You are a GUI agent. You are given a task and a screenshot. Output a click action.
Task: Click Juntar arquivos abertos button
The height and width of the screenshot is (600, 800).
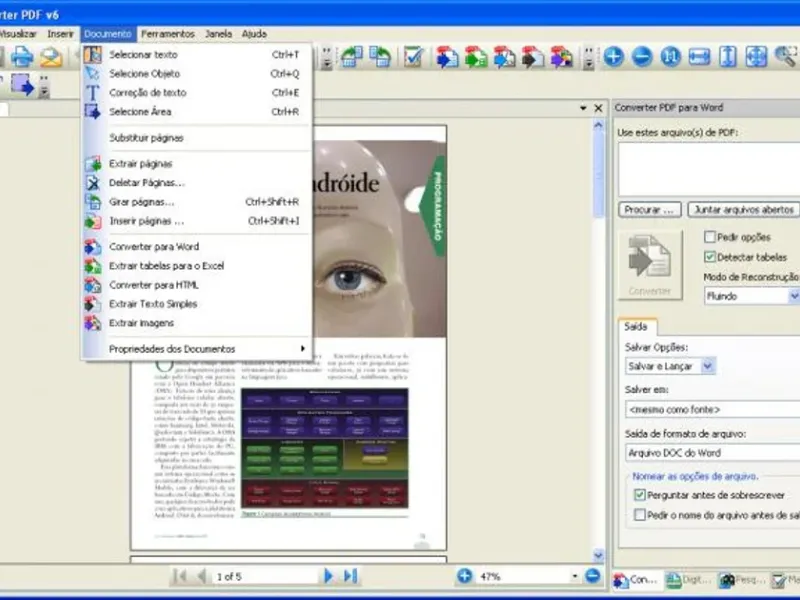coord(743,210)
